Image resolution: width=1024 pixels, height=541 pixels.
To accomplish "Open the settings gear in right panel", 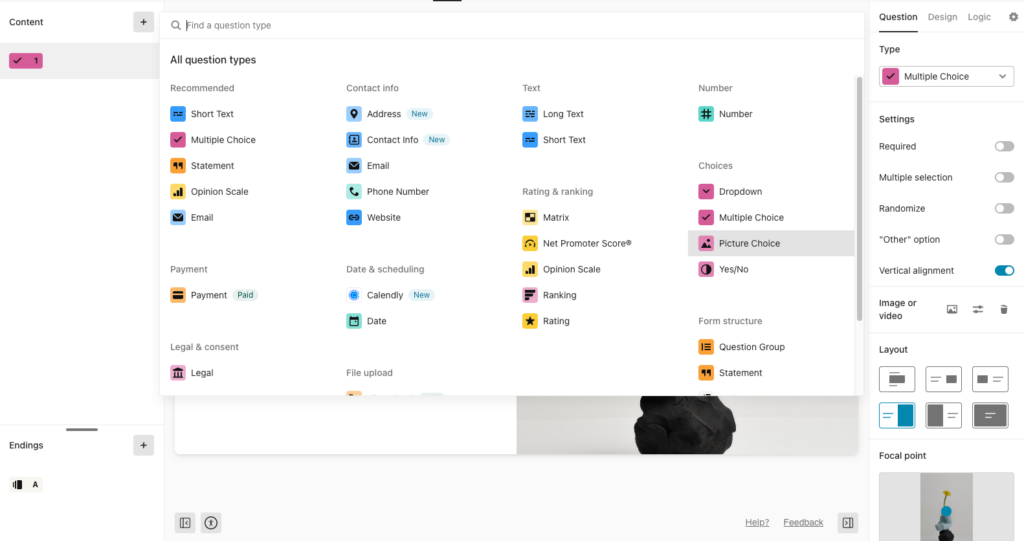I will (x=1013, y=17).
